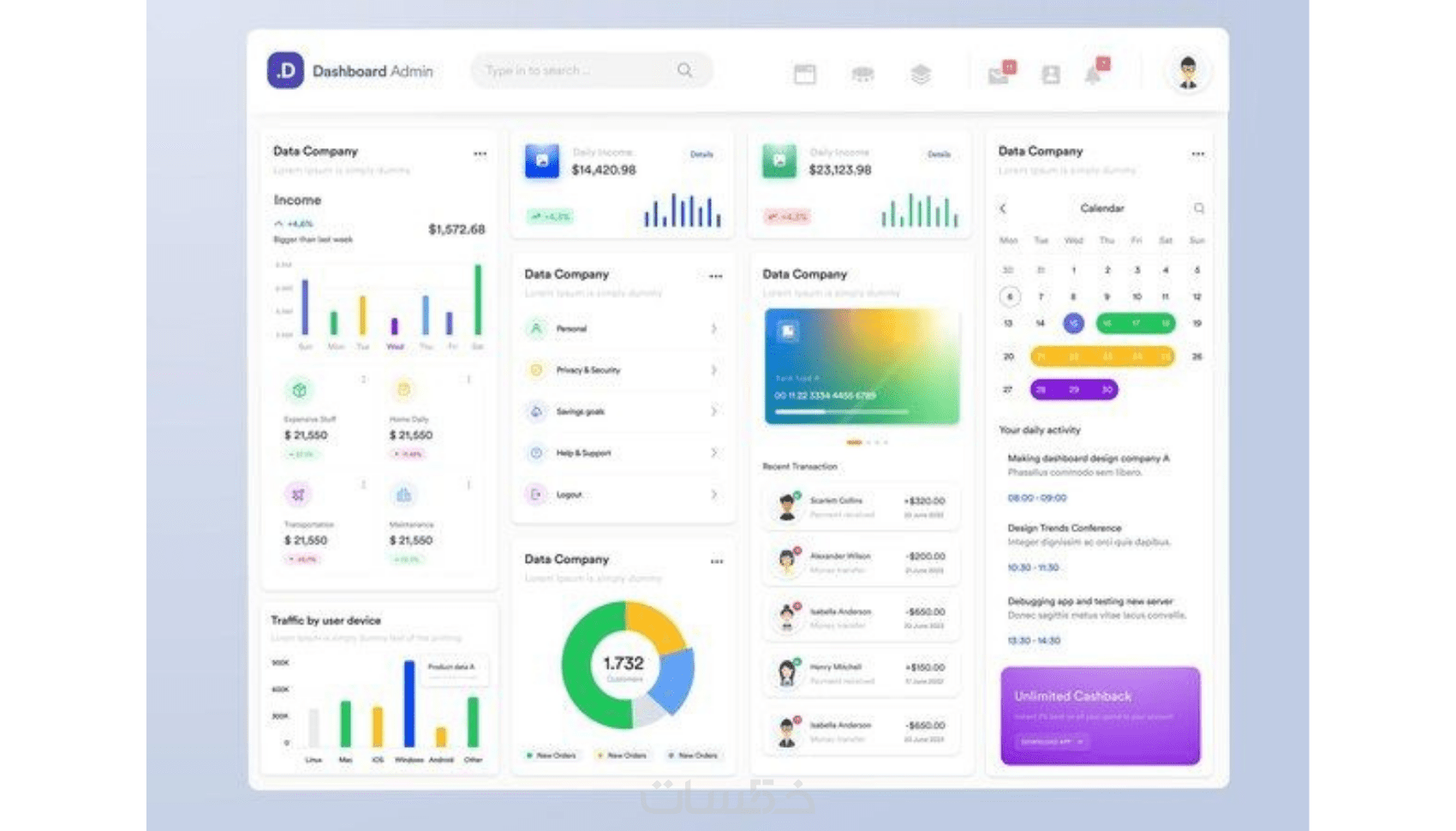Open the Income card three-dot menu

coord(480,154)
